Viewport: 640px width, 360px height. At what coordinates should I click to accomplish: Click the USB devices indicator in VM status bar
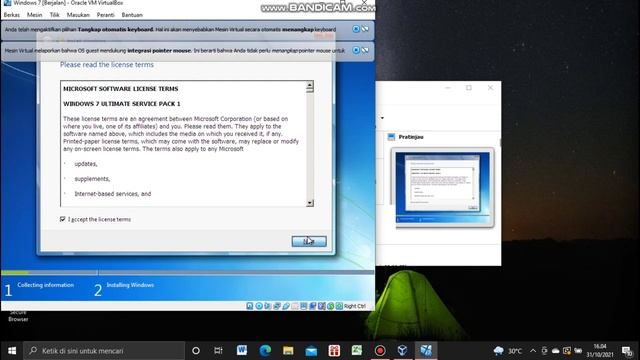point(286,306)
